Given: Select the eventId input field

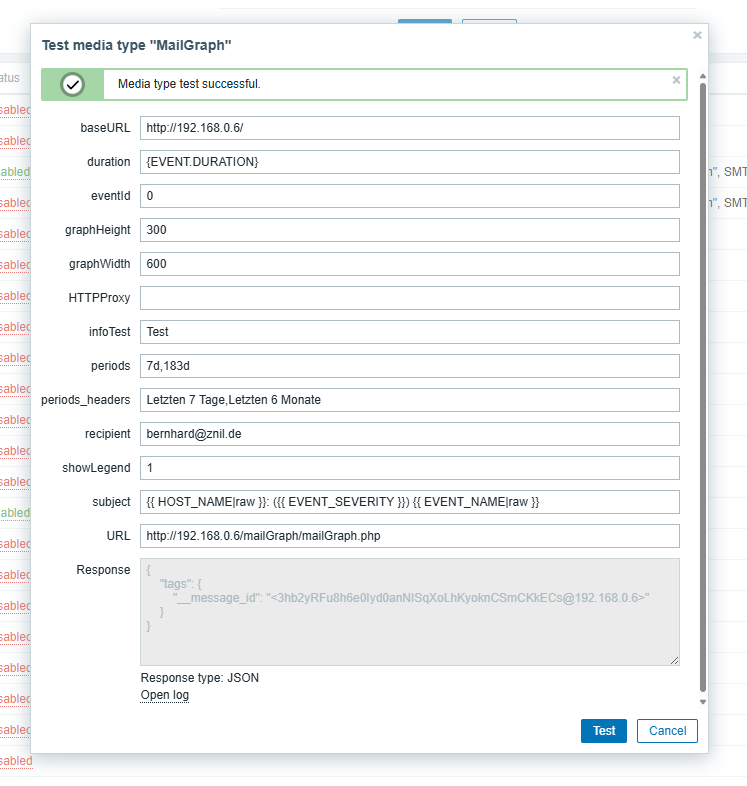Looking at the screenshot, I should coord(409,196).
